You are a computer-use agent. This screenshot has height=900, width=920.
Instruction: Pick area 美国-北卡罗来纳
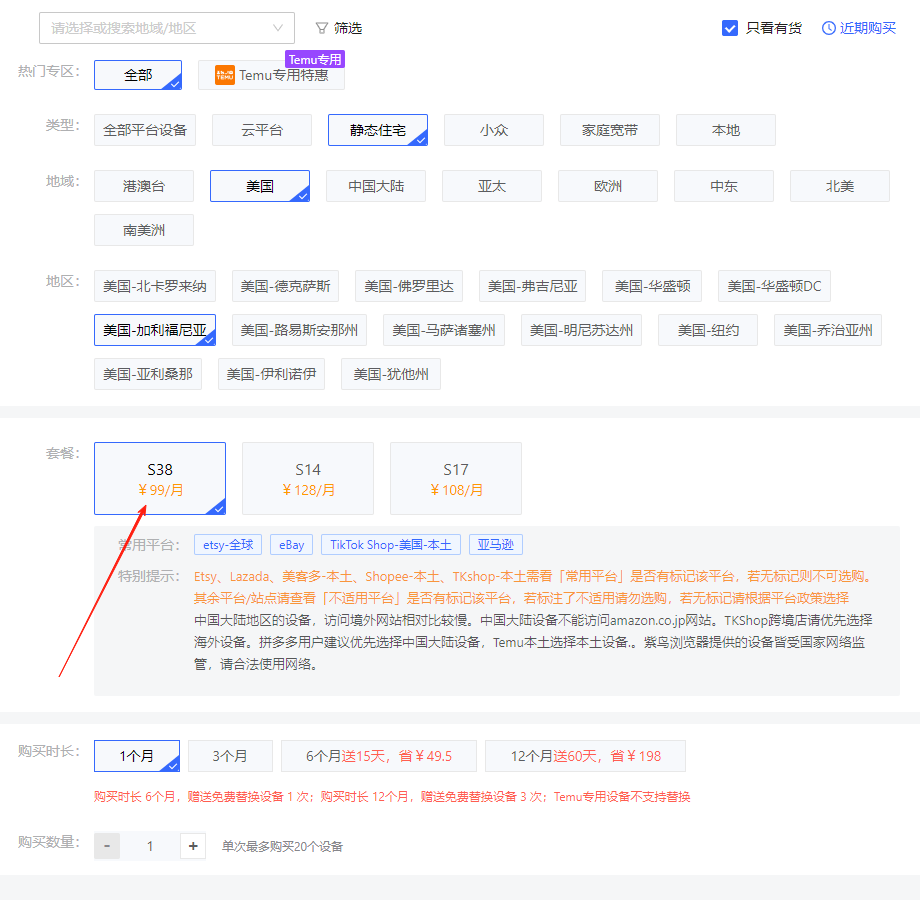155,286
